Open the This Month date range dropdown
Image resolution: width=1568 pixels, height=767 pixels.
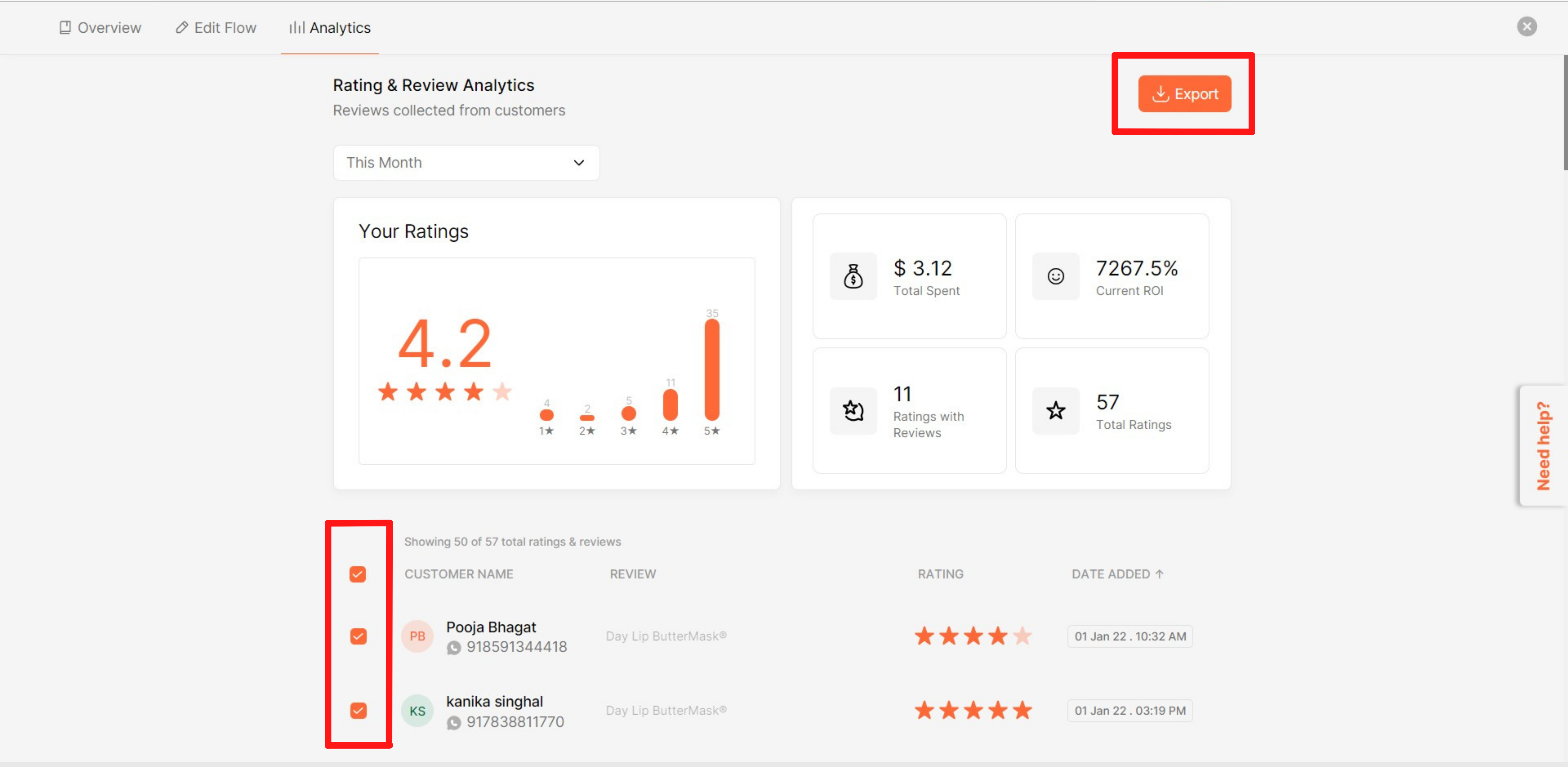pyautogui.click(x=466, y=163)
